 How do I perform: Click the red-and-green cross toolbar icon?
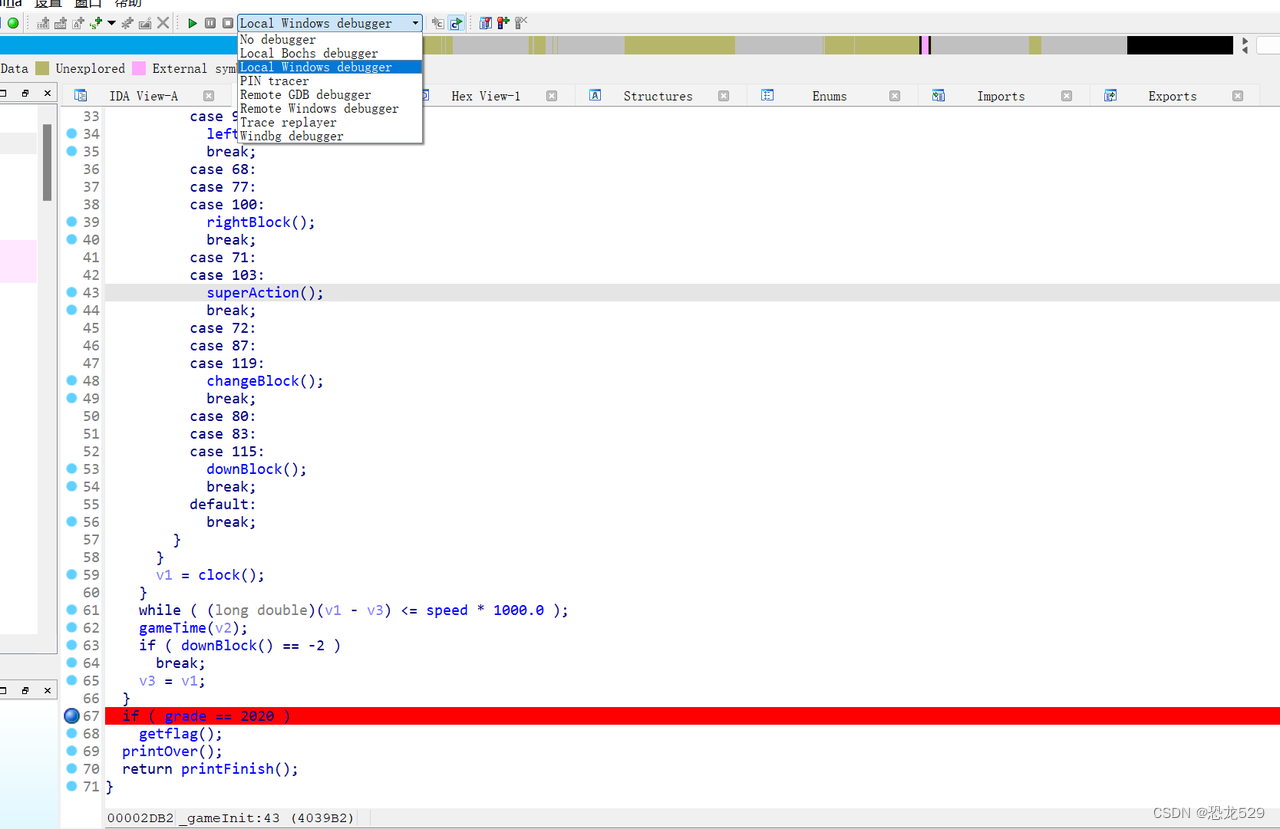[x=503, y=23]
